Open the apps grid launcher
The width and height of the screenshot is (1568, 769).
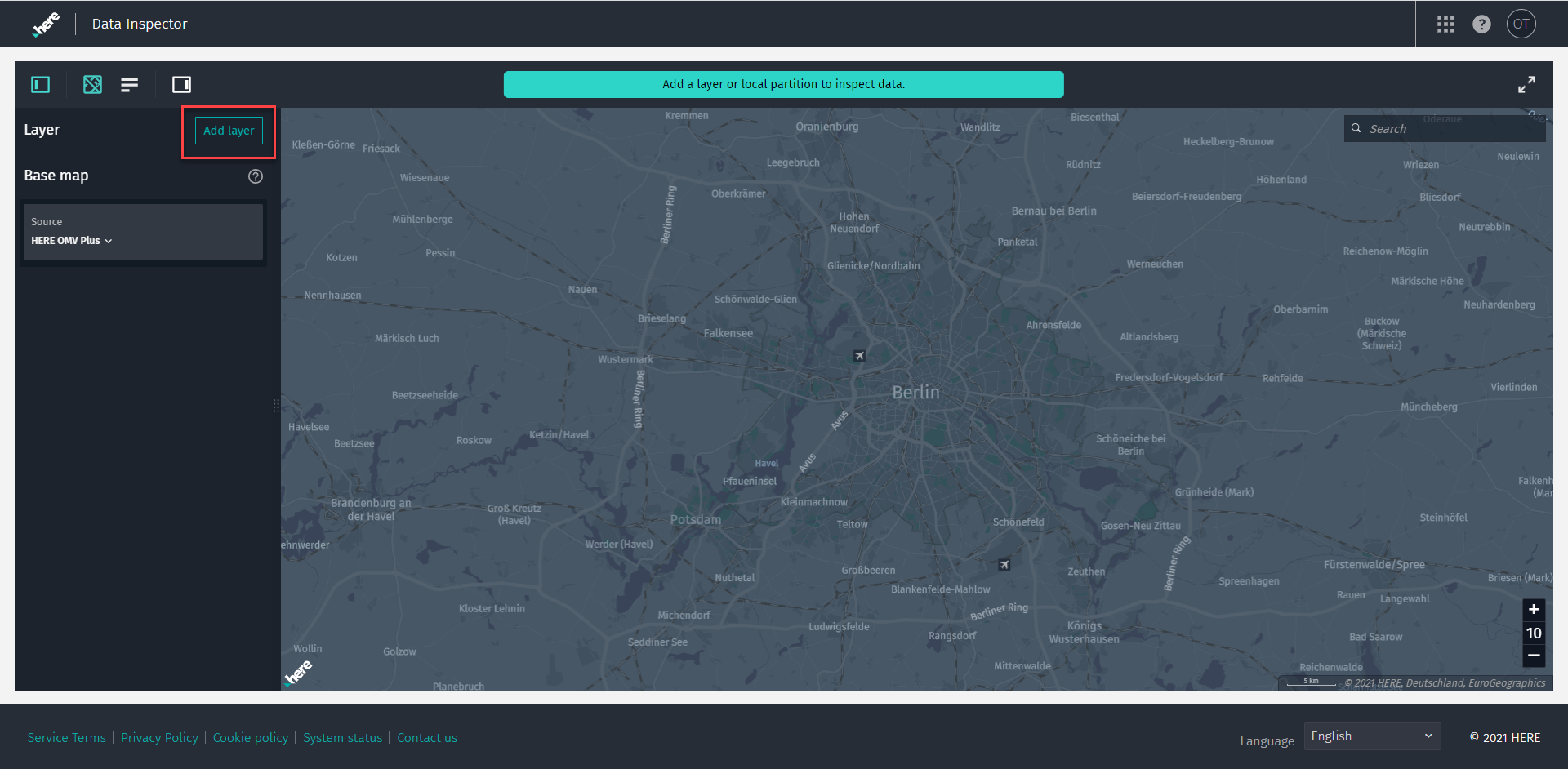pyautogui.click(x=1445, y=24)
